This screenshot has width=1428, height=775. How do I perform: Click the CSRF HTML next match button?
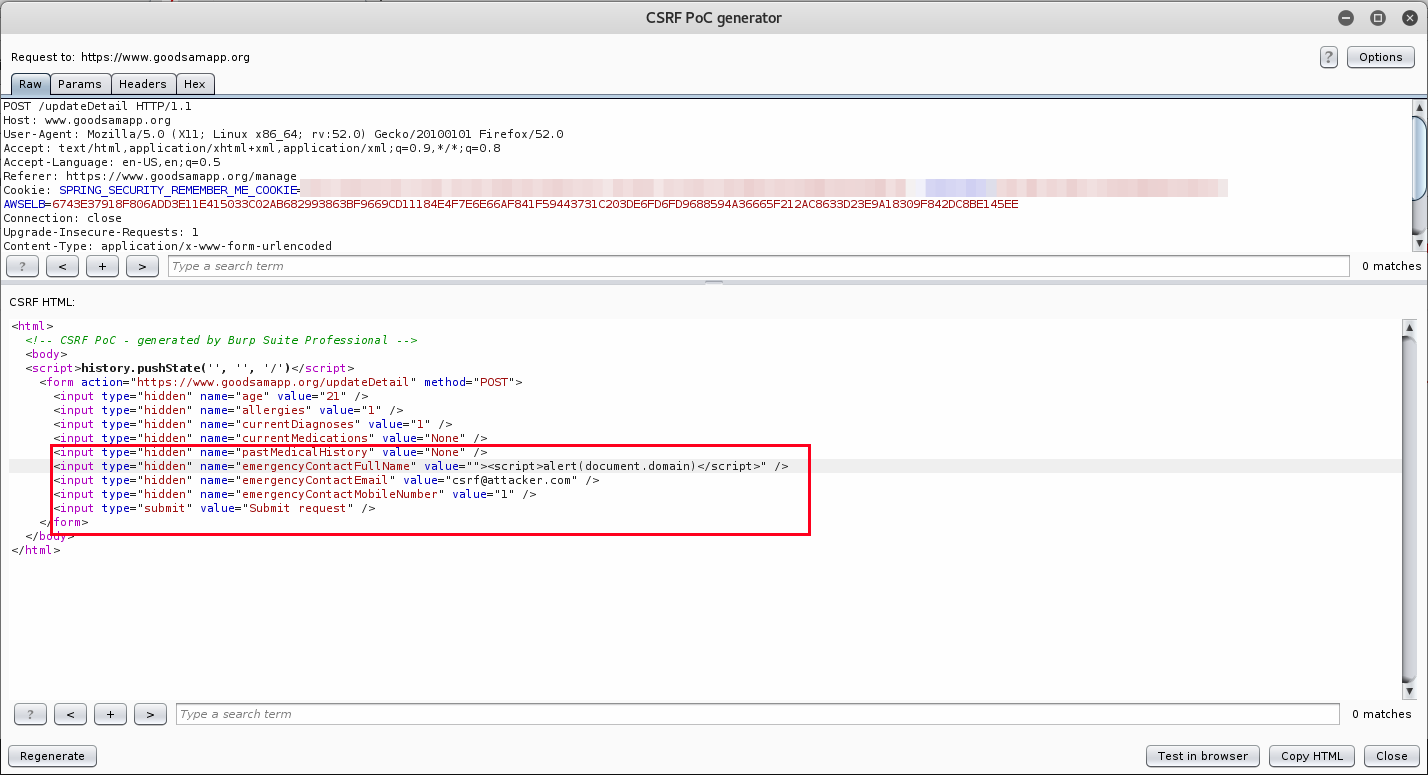click(150, 714)
